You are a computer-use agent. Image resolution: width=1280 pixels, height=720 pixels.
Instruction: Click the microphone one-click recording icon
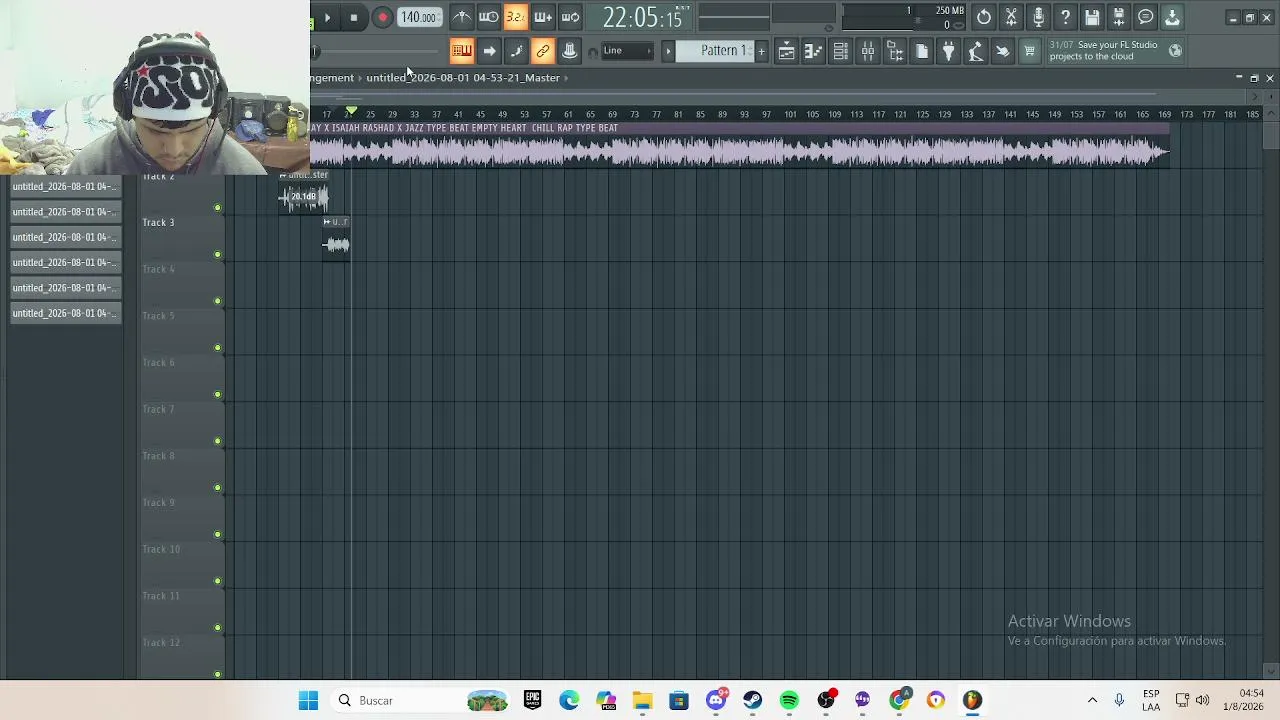[1038, 17]
